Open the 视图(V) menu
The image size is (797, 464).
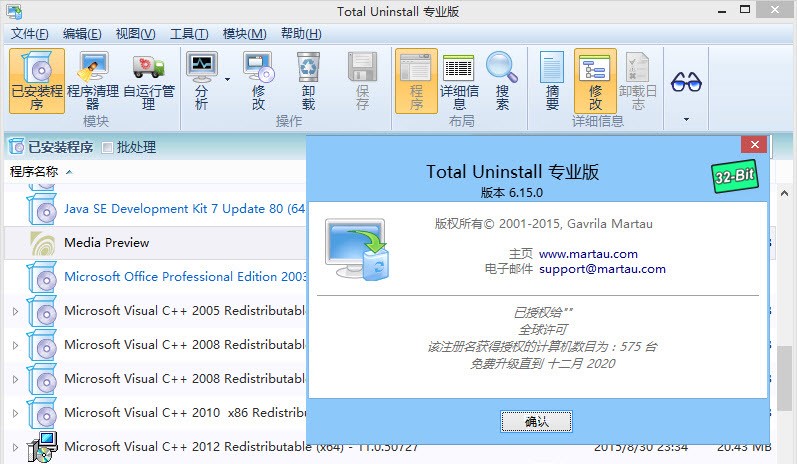[x=135, y=34]
